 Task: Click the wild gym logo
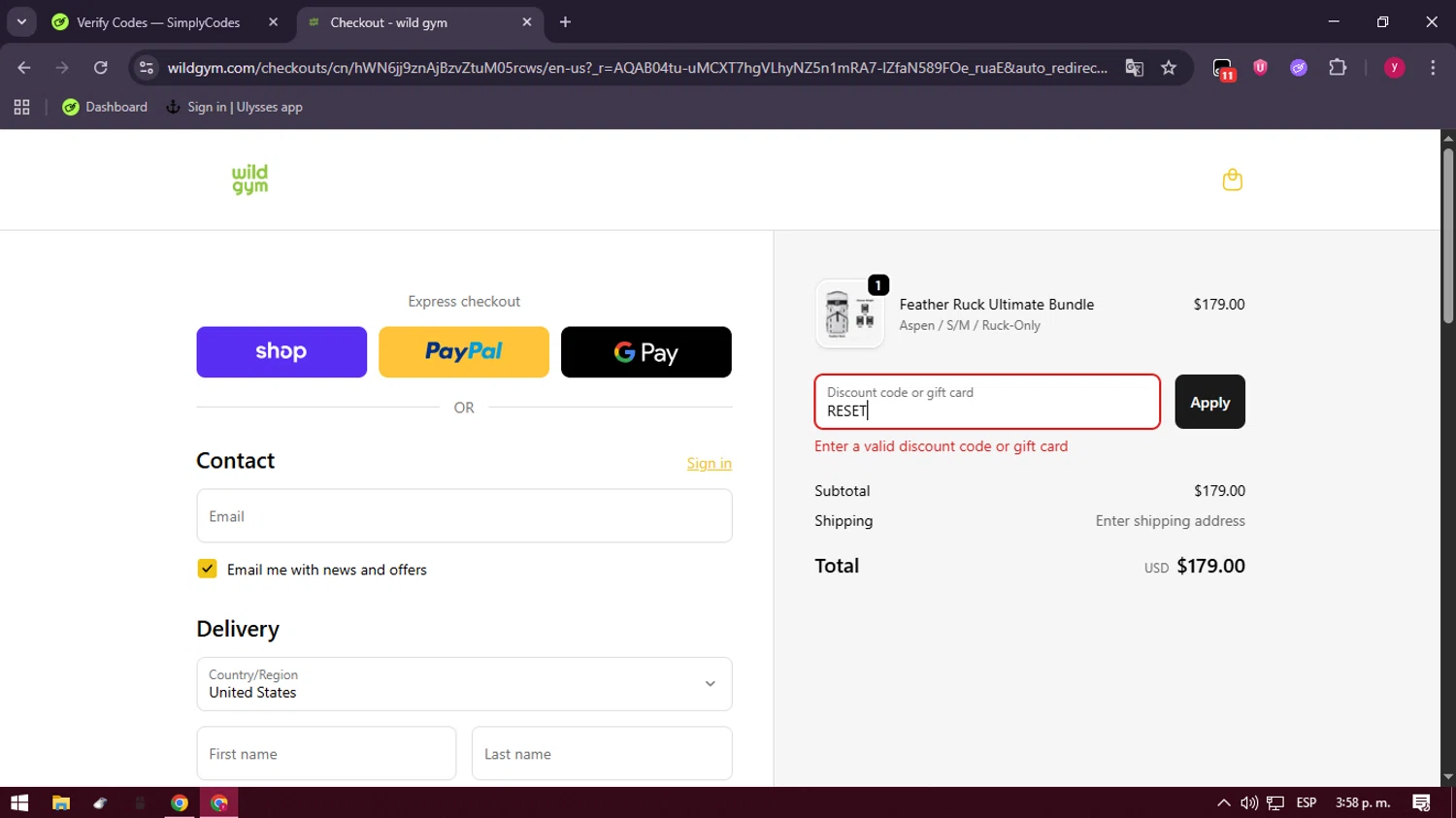tap(249, 180)
